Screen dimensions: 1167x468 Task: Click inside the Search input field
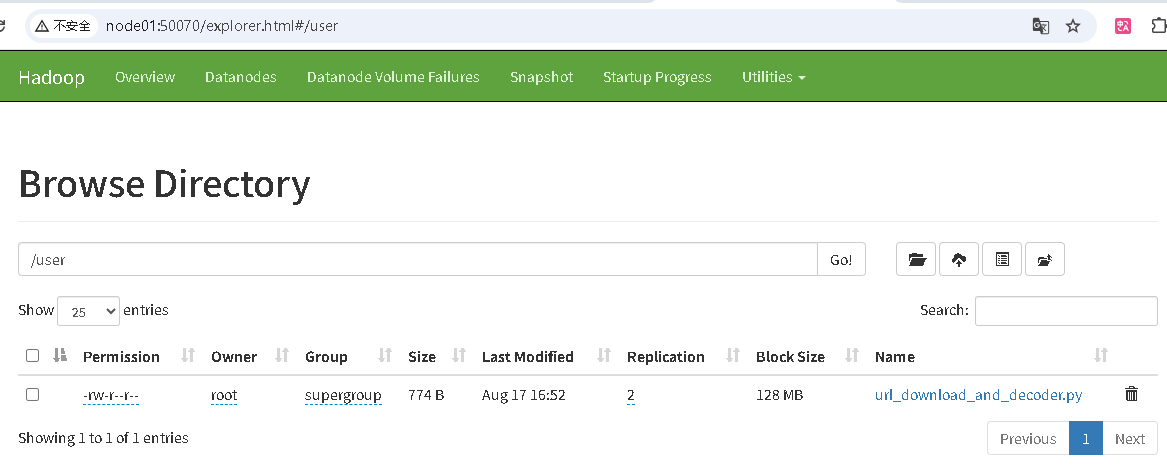pos(1066,311)
